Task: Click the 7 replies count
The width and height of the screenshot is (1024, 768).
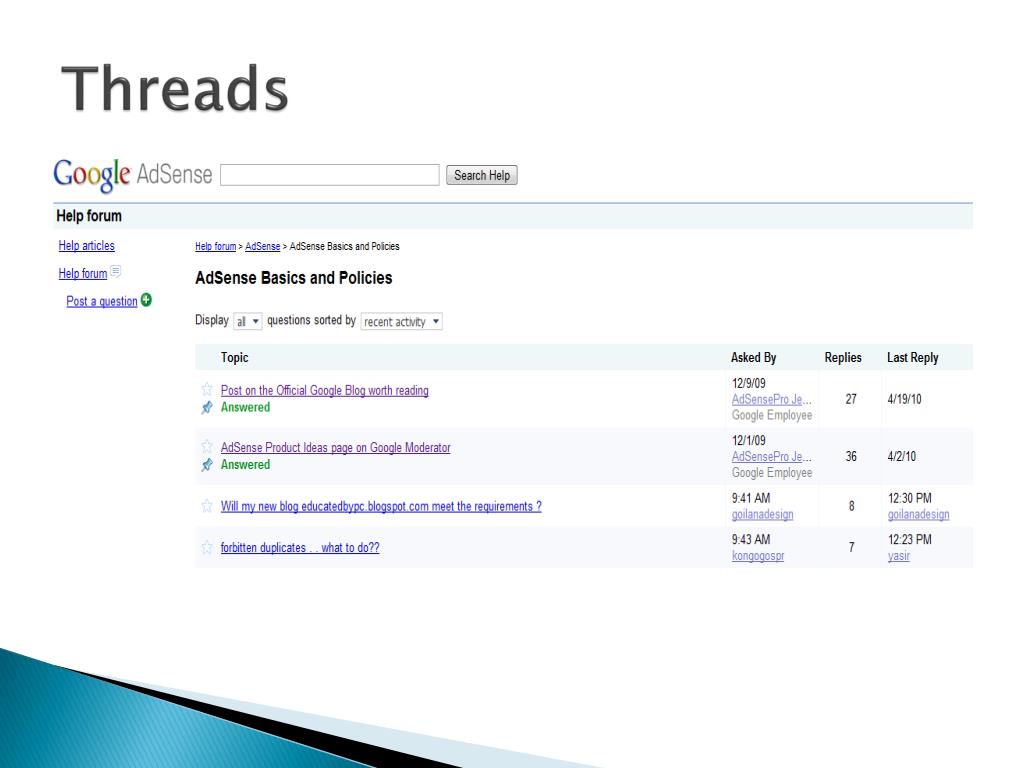Action: 852,547
